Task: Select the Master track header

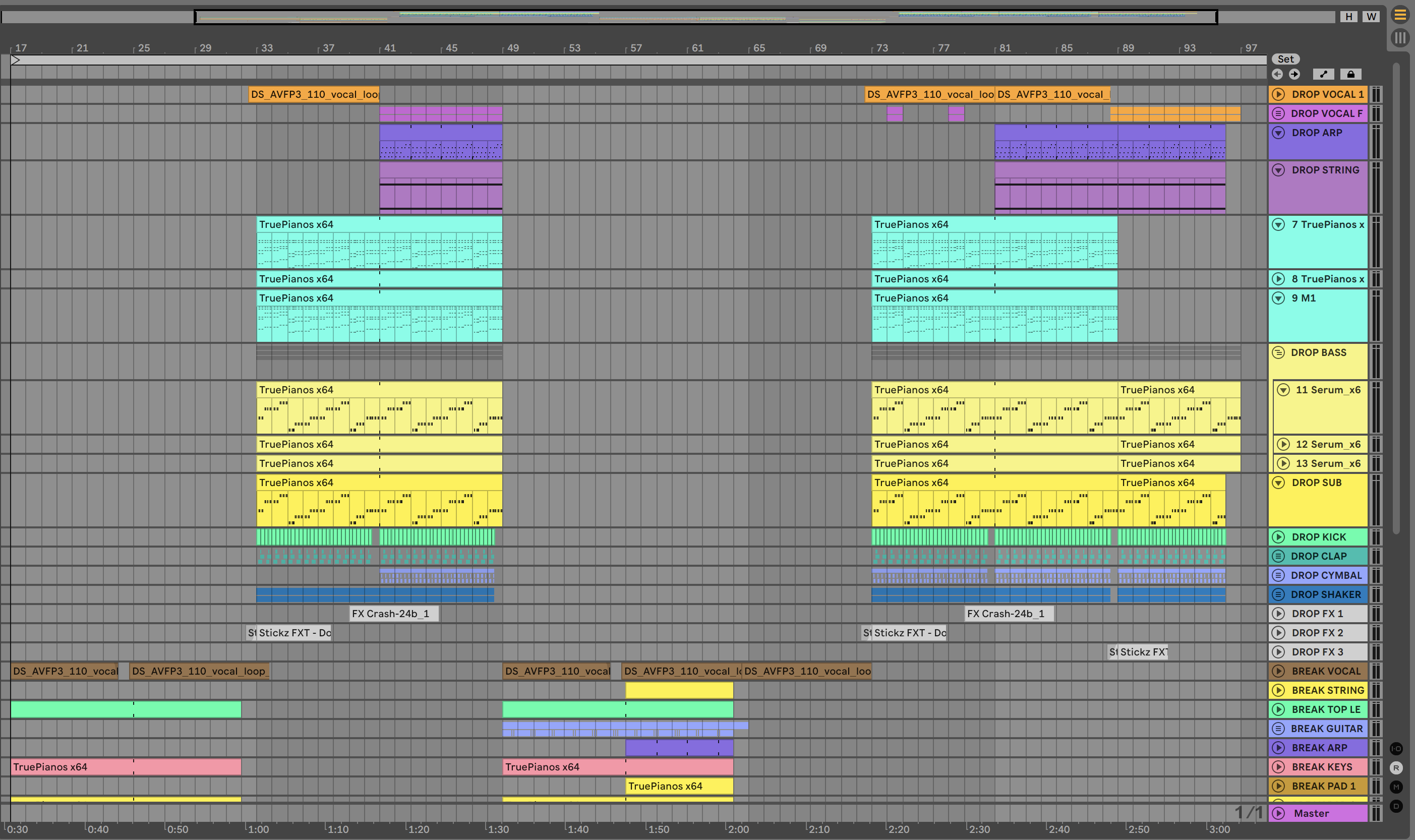Action: point(1319,813)
